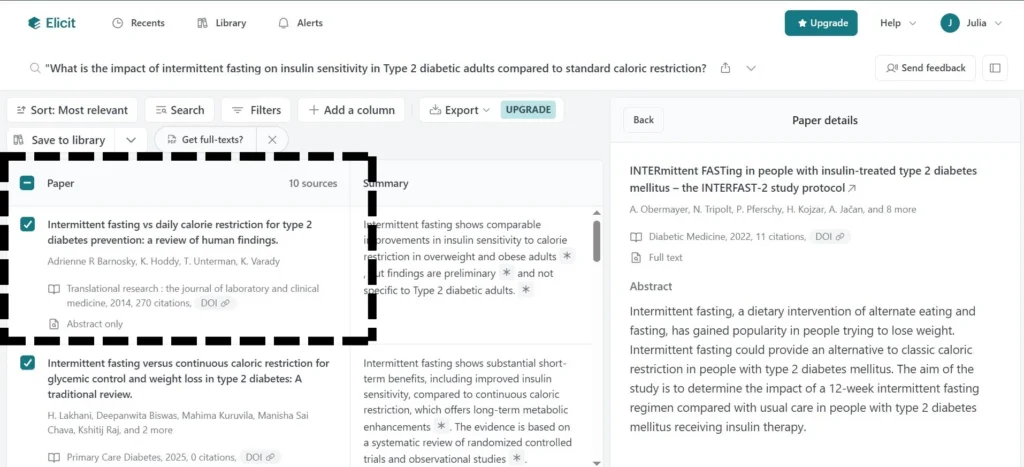Screen dimensions: 1024x467
Task: Click the Search within results button
Action: tap(180, 110)
